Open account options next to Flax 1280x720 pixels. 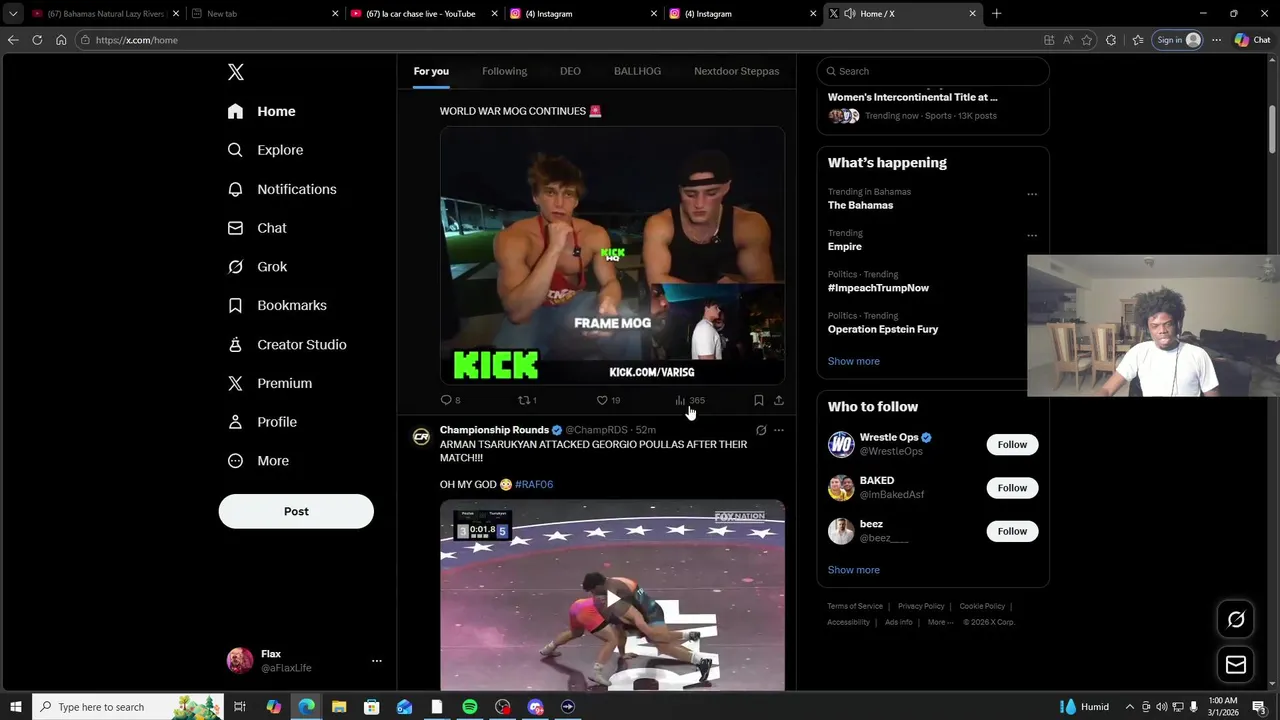[377, 661]
